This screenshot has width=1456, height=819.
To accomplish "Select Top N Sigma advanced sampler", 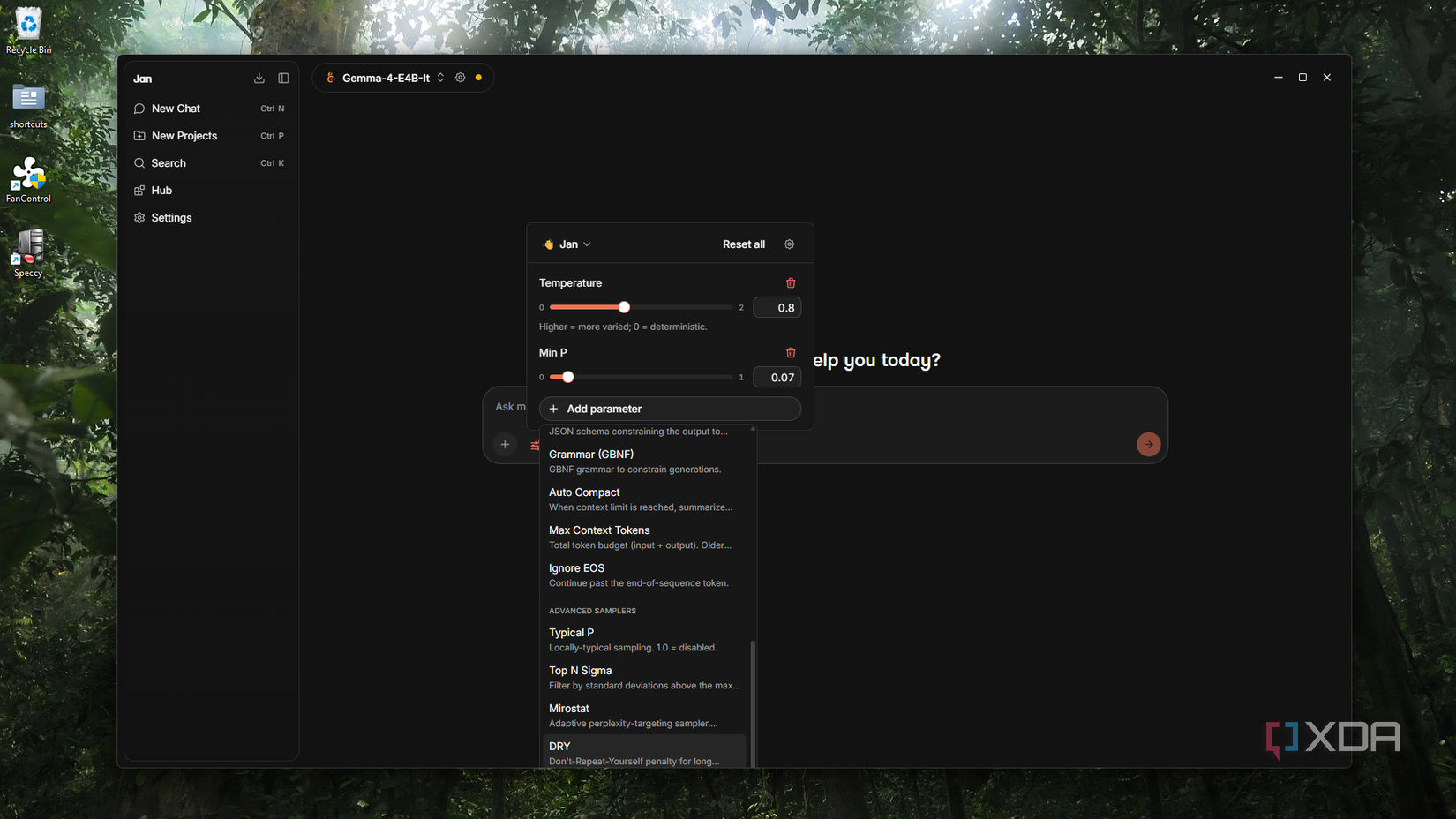I will (645, 678).
